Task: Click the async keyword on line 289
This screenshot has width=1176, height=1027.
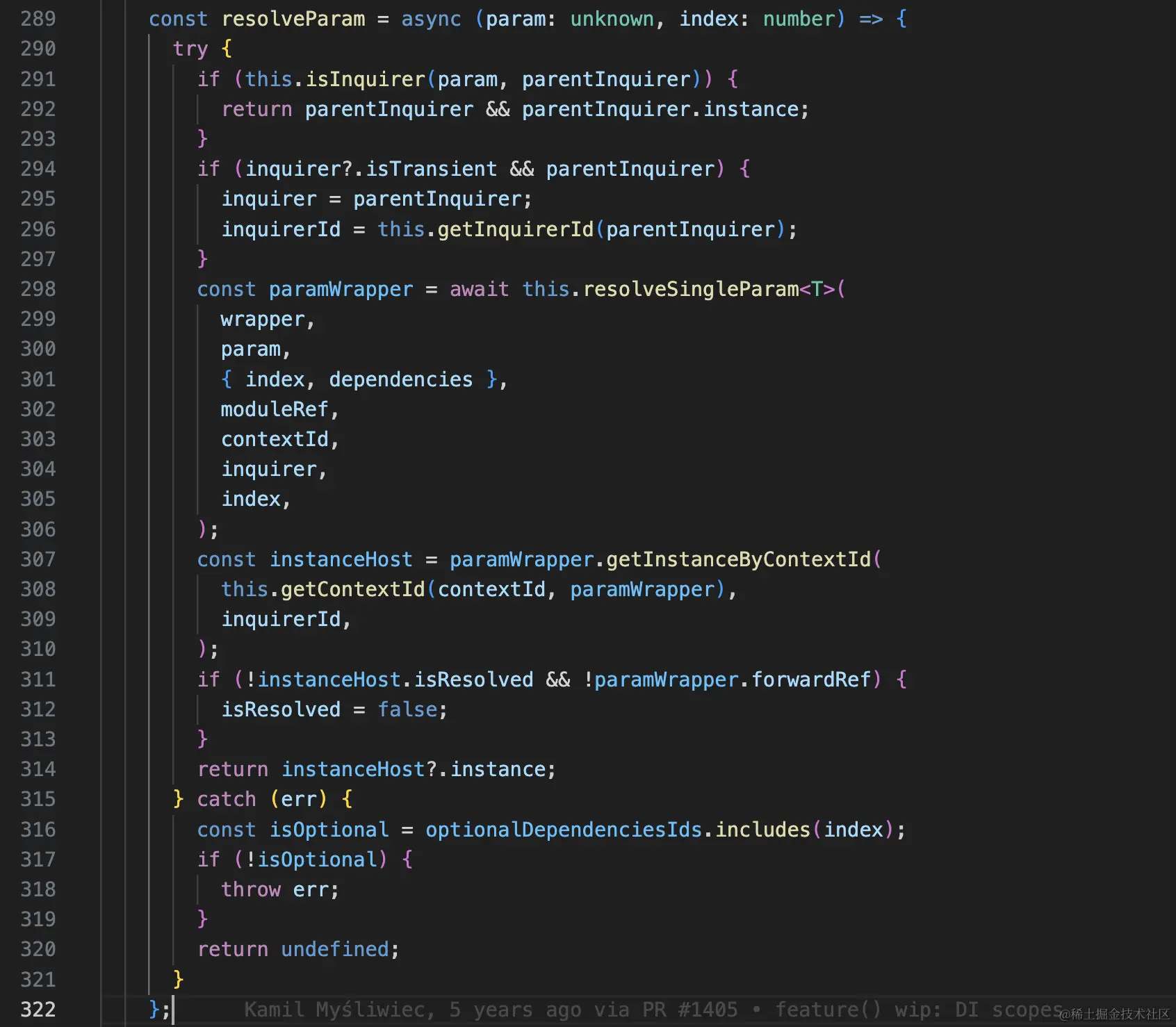Action: (x=431, y=19)
